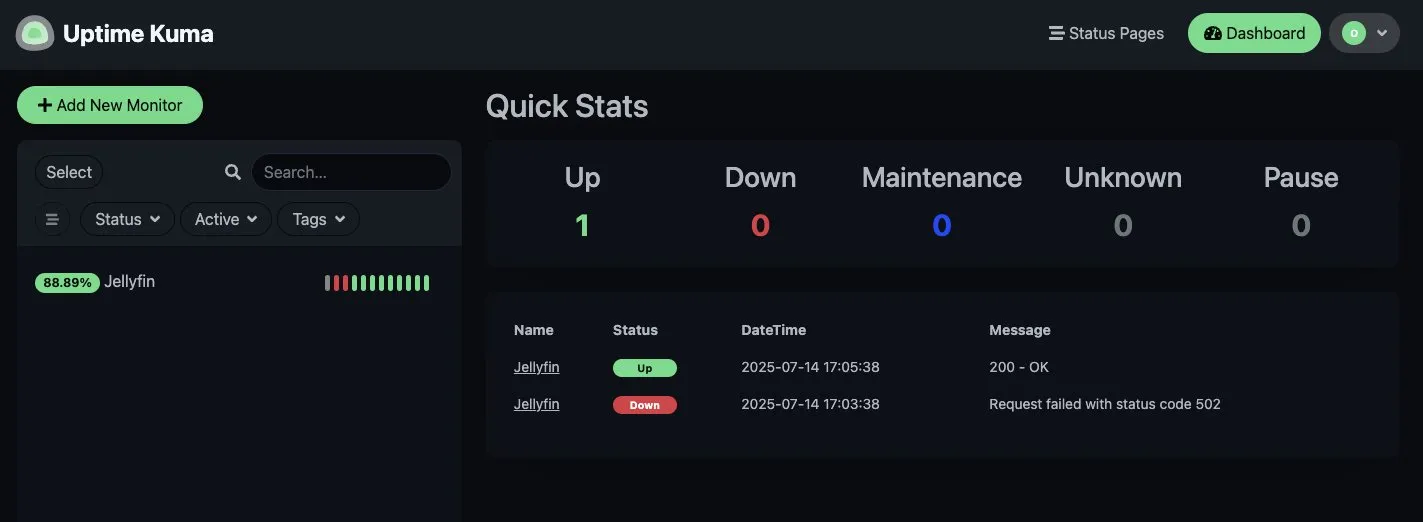This screenshot has height=522, width=1423.
Task: Go to the Dashboard tab
Action: point(1254,33)
